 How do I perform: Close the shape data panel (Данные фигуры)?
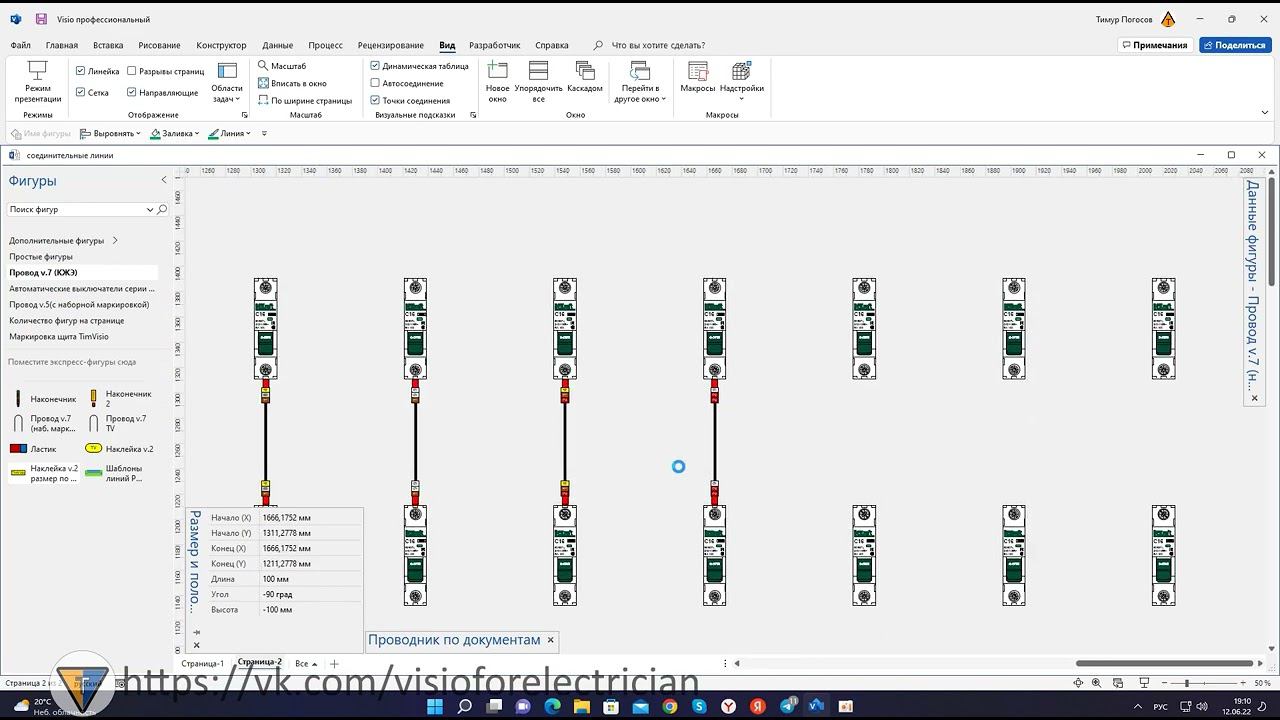coord(1255,398)
